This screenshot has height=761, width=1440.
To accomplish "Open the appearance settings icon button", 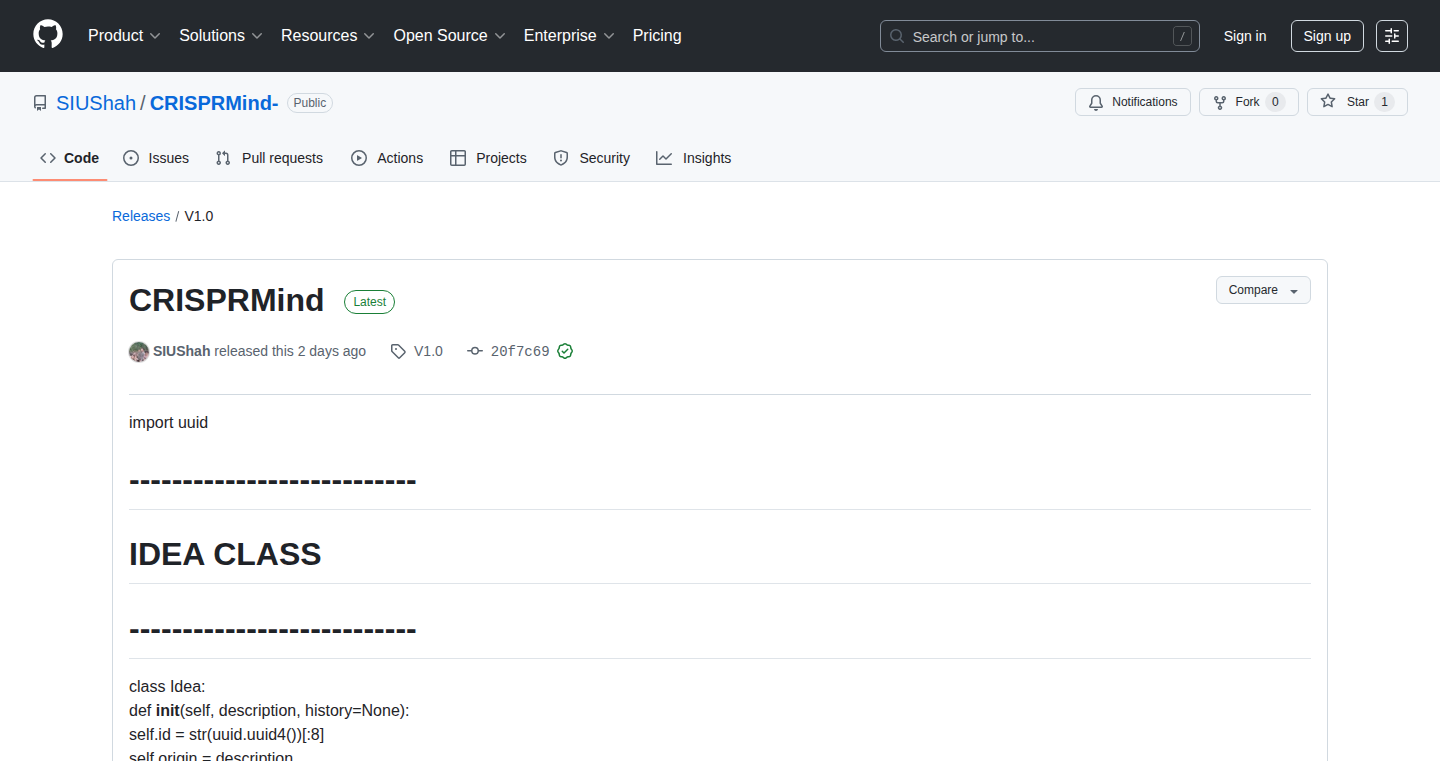I will (1392, 36).
